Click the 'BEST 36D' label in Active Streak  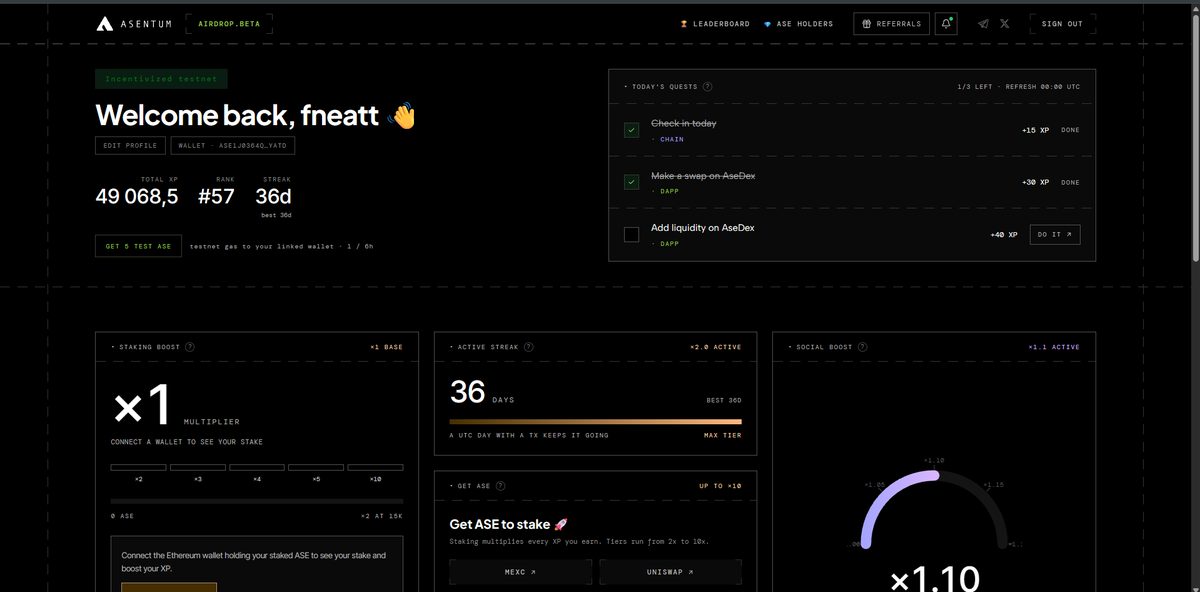point(724,400)
